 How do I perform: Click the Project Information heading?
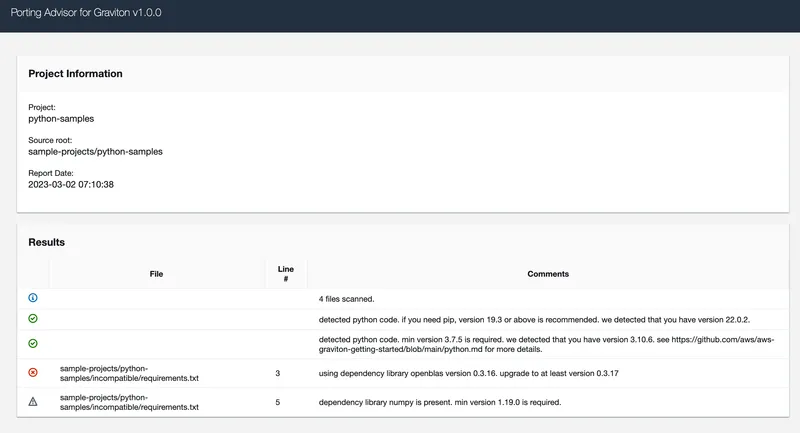75,73
